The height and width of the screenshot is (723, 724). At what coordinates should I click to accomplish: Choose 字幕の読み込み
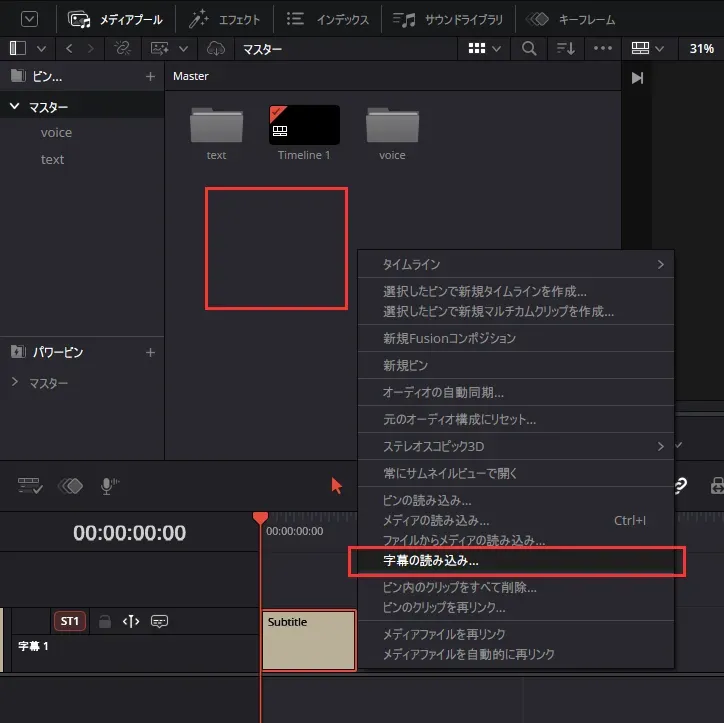tap(516, 561)
